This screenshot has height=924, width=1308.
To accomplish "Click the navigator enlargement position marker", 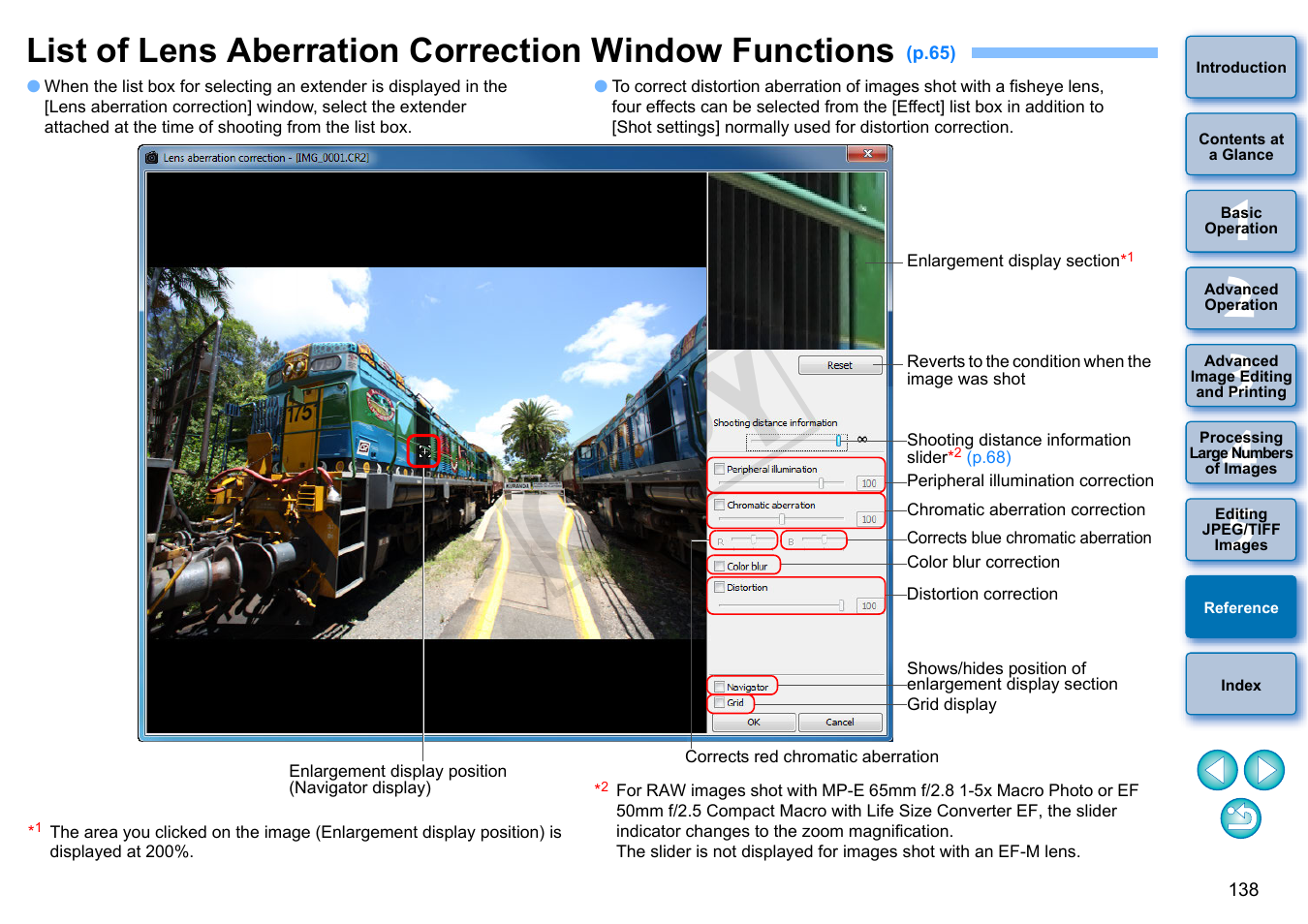I will click(x=423, y=451).
